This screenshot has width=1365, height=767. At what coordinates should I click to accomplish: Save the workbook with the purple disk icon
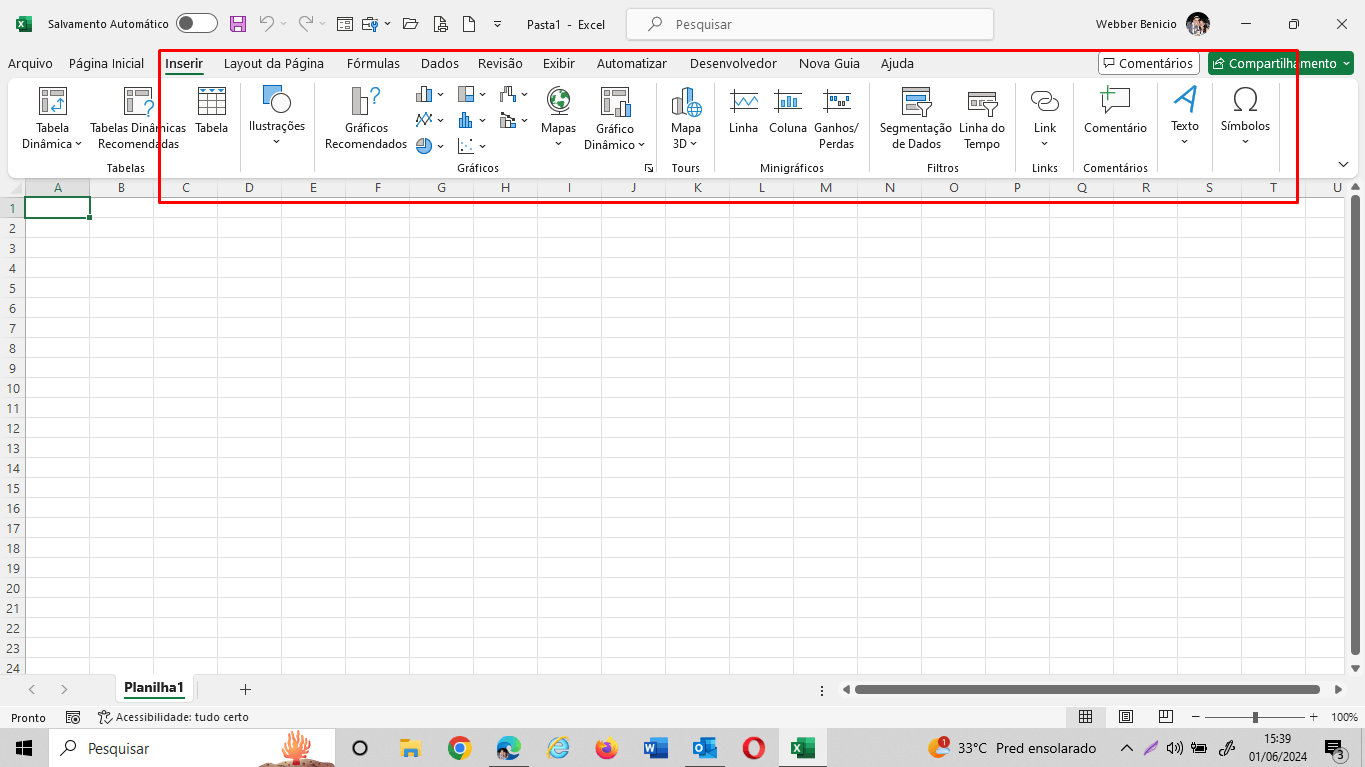click(238, 24)
